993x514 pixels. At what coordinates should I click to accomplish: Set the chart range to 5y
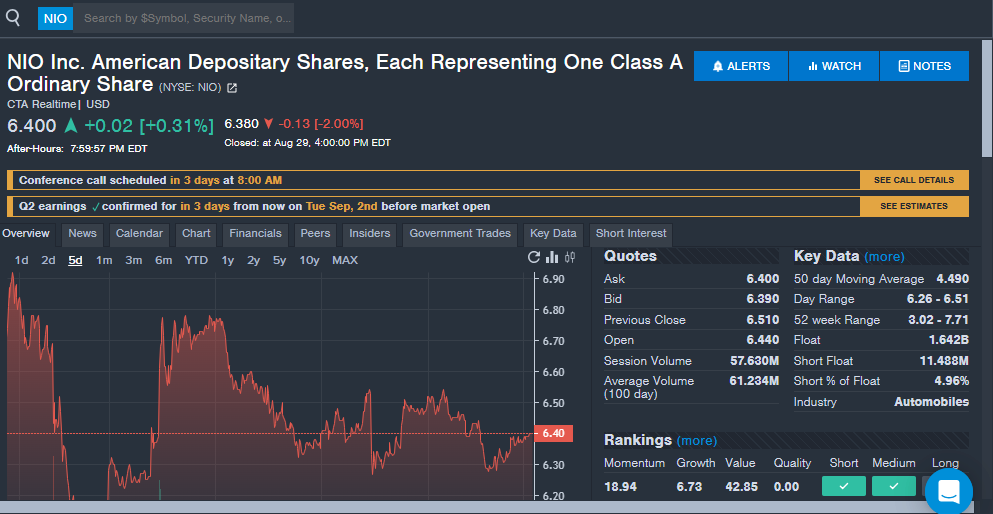[279, 260]
